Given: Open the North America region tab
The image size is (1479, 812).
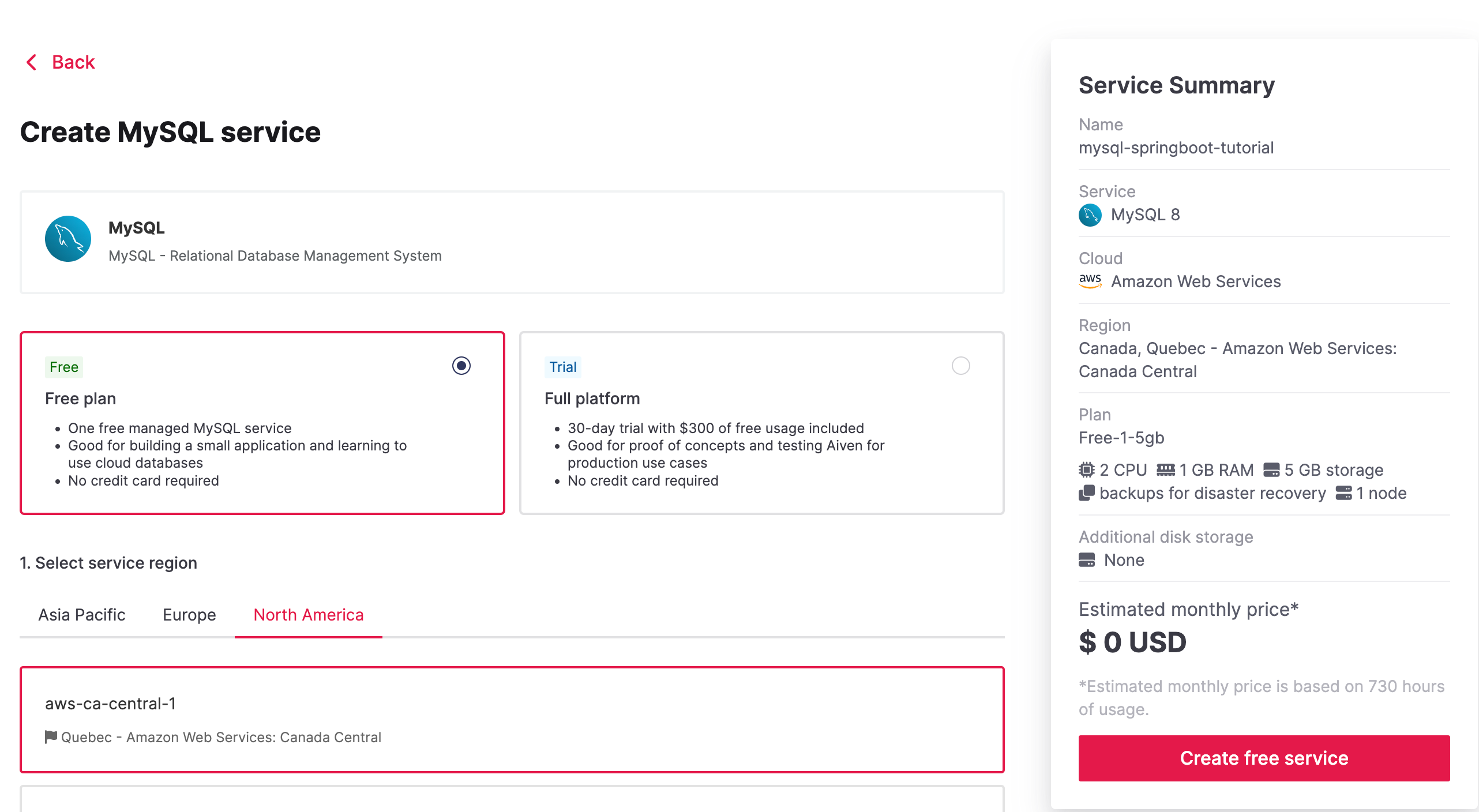Looking at the screenshot, I should [x=309, y=615].
